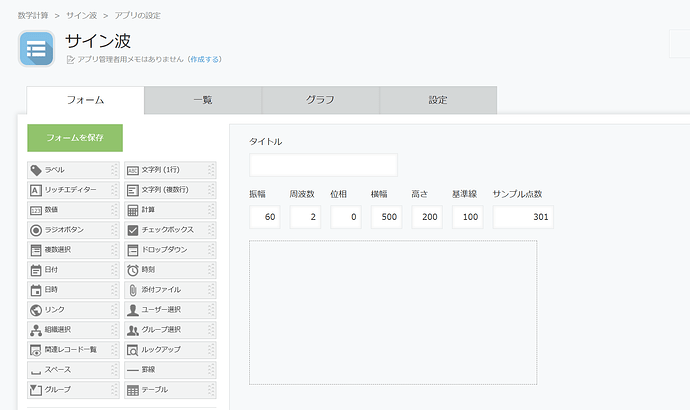The image size is (690, 410).
Task: Select the 文字列 (複数行) icon
Action: (x=133, y=190)
